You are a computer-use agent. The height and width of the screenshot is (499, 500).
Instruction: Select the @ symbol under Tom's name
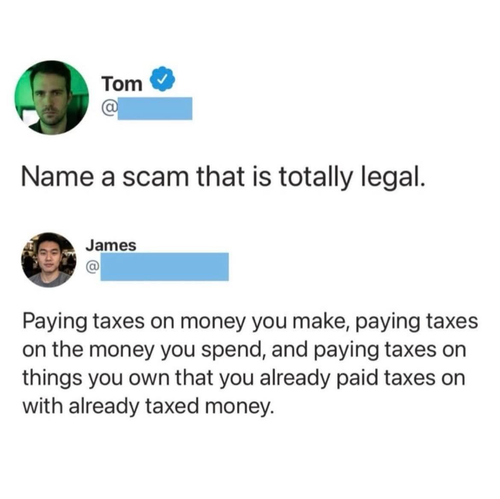(110, 109)
